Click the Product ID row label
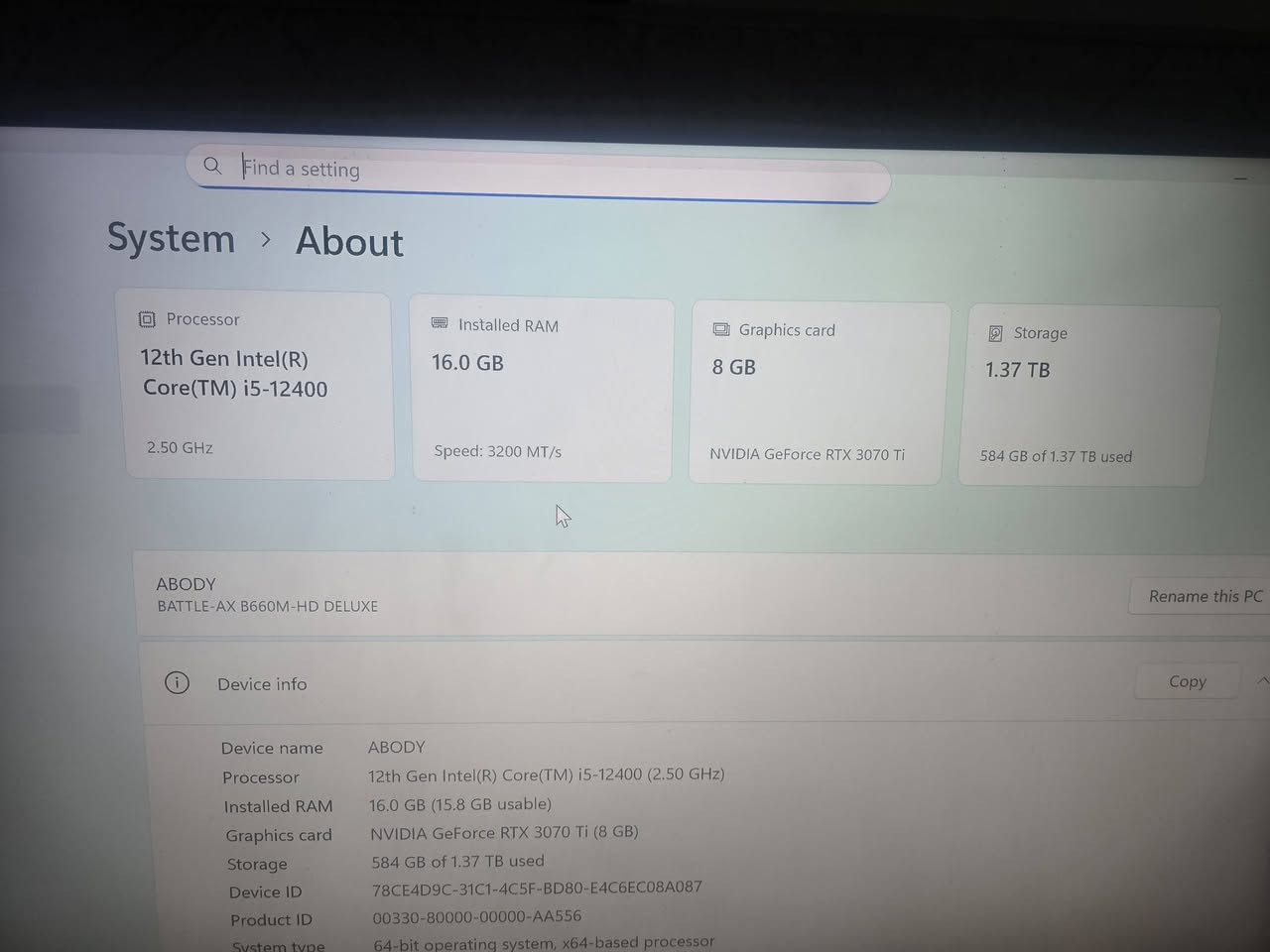Image resolution: width=1270 pixels, height=952 pixels. [x=271, y=919]
